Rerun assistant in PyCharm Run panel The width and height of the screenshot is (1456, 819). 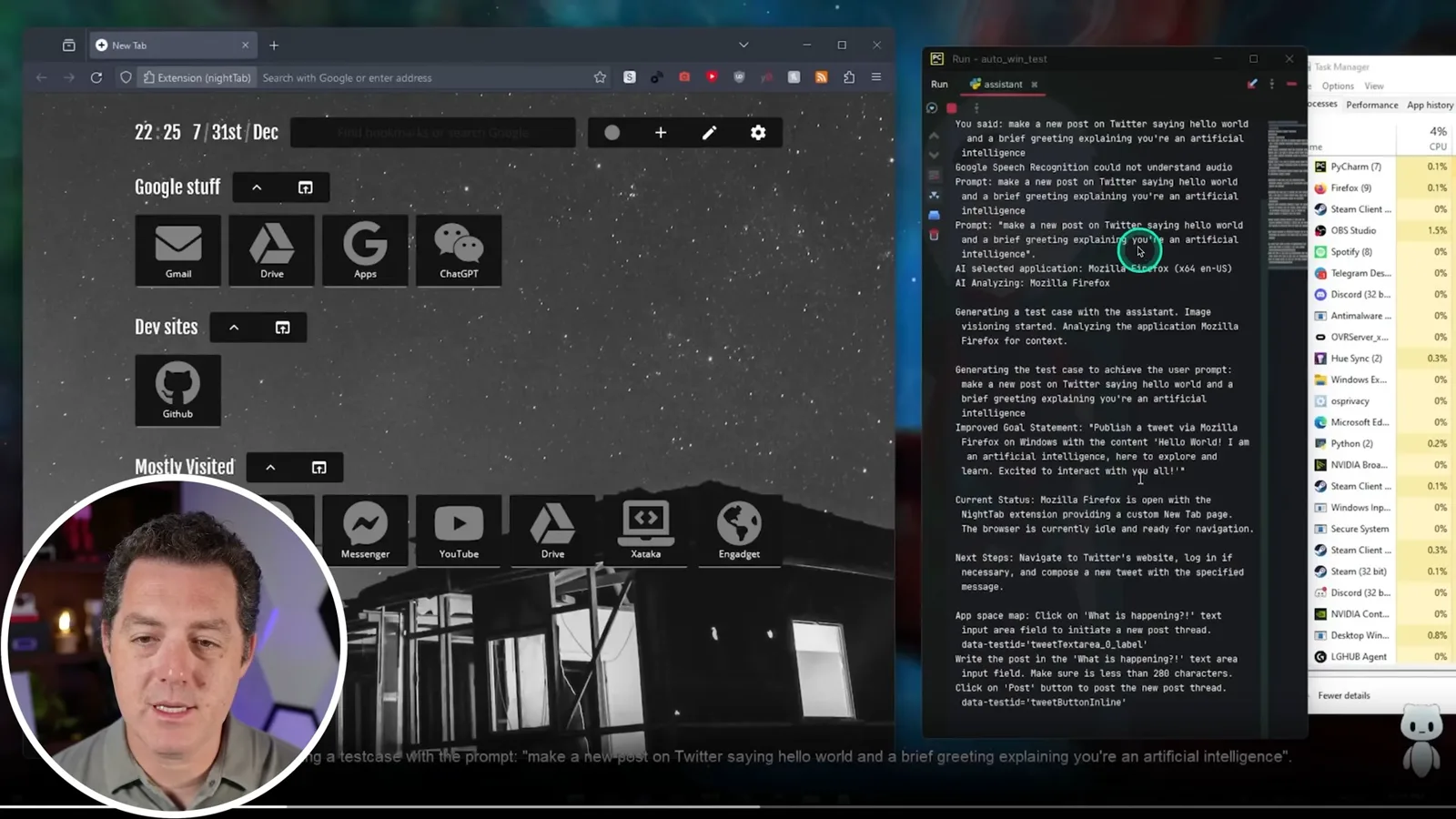[x=932, y=108]
